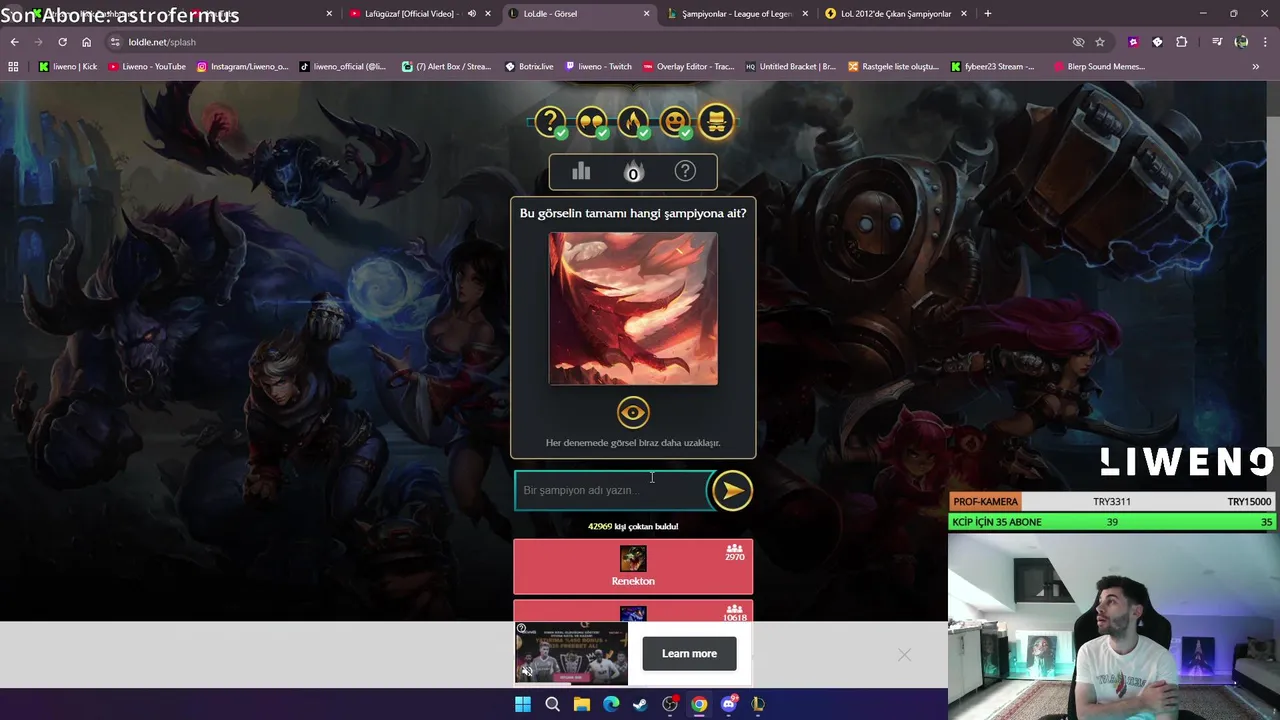Bookmark this page with the star icon

tap(1100, 42)
